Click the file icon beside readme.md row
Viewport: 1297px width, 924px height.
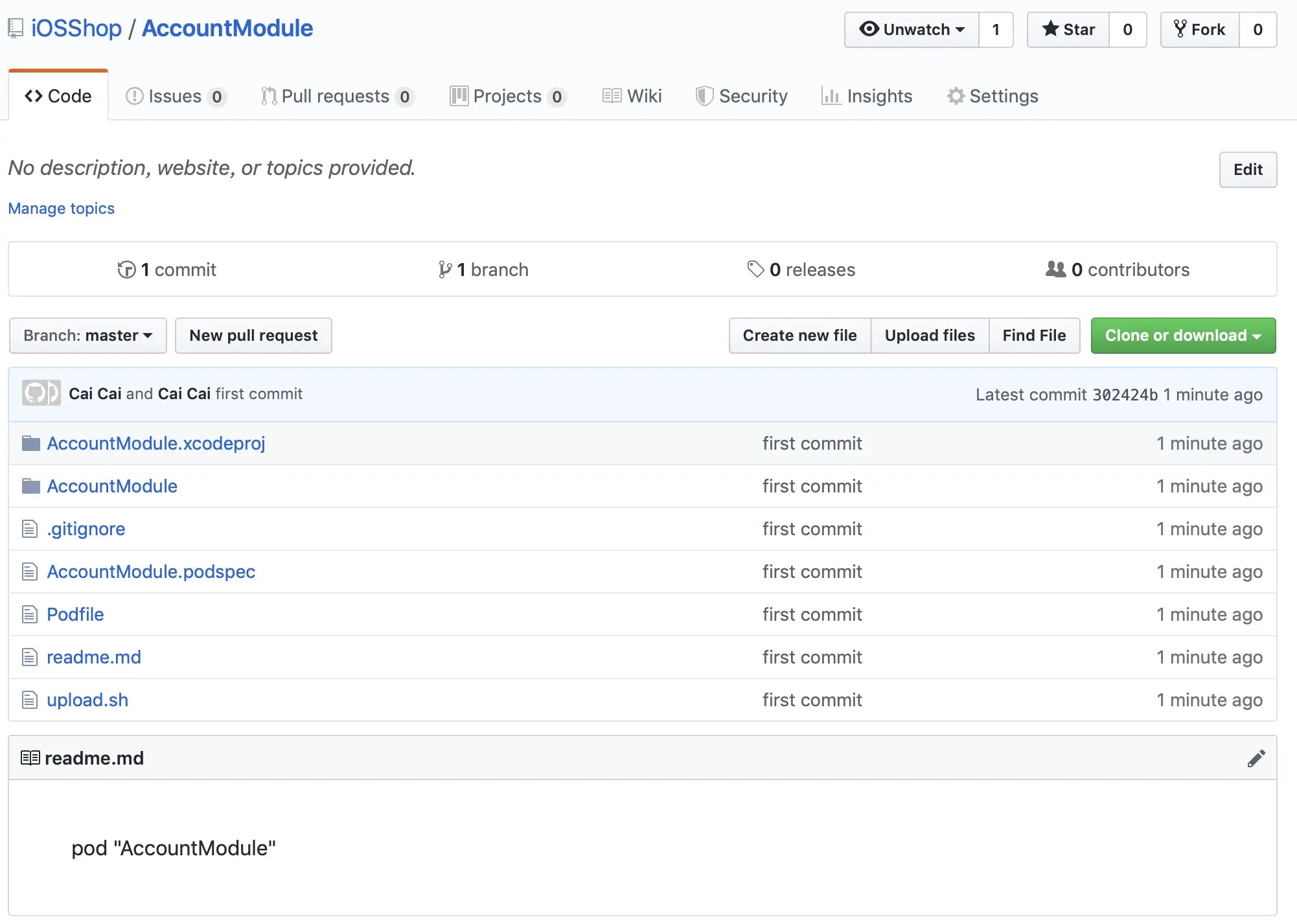[29, 657]
